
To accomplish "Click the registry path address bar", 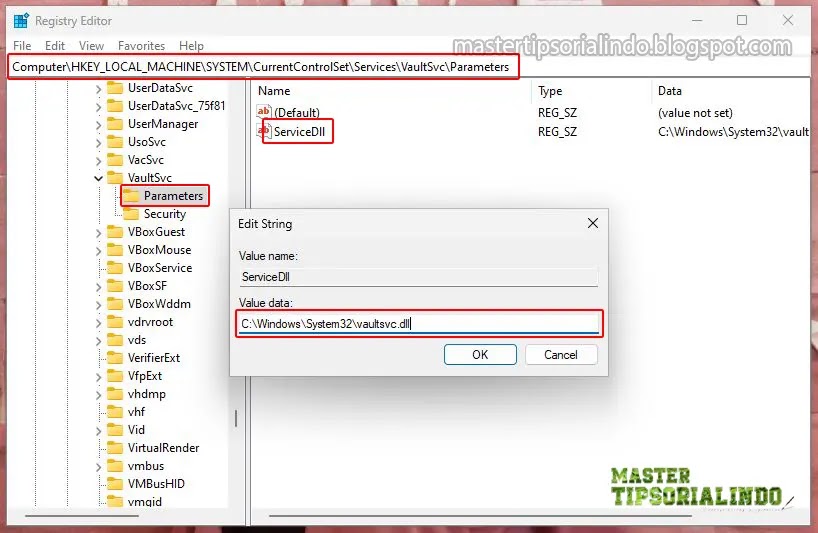I will [x=263, y=67].
